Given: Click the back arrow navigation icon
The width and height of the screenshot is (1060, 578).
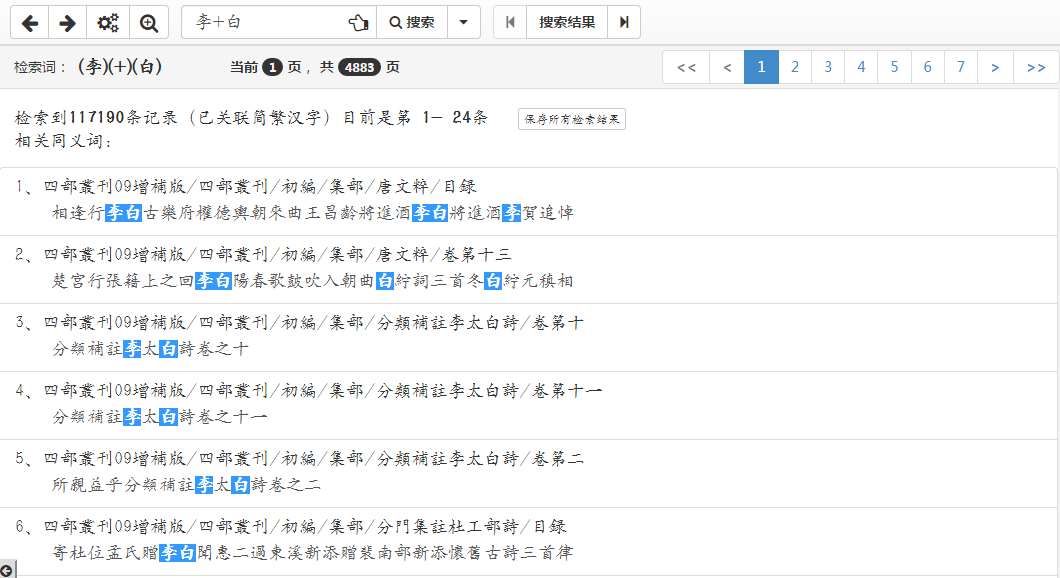Looking at the screenshot, I should tap(29, 22).
